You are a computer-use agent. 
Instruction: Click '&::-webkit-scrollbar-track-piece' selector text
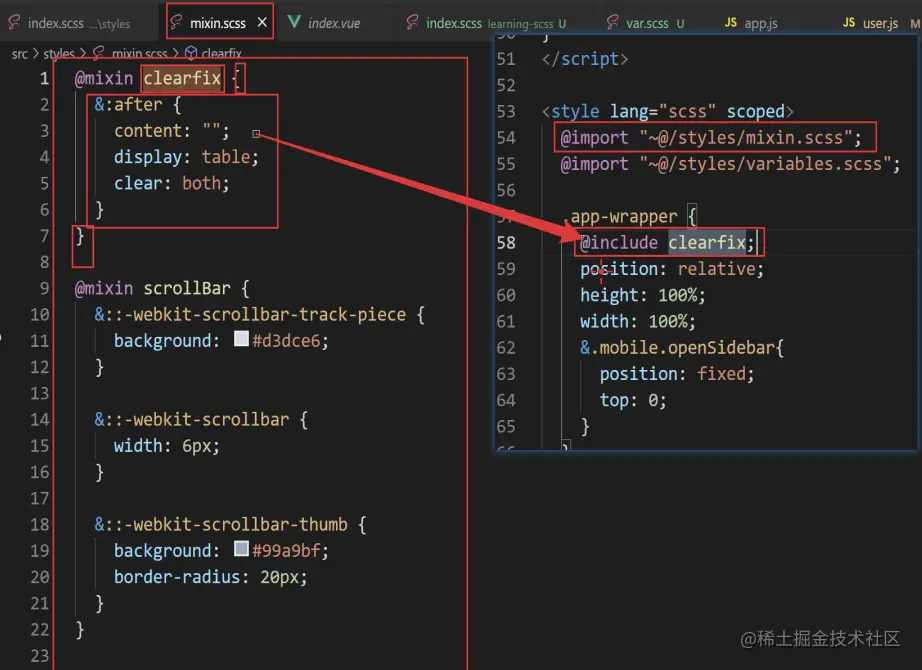[250, 315]
